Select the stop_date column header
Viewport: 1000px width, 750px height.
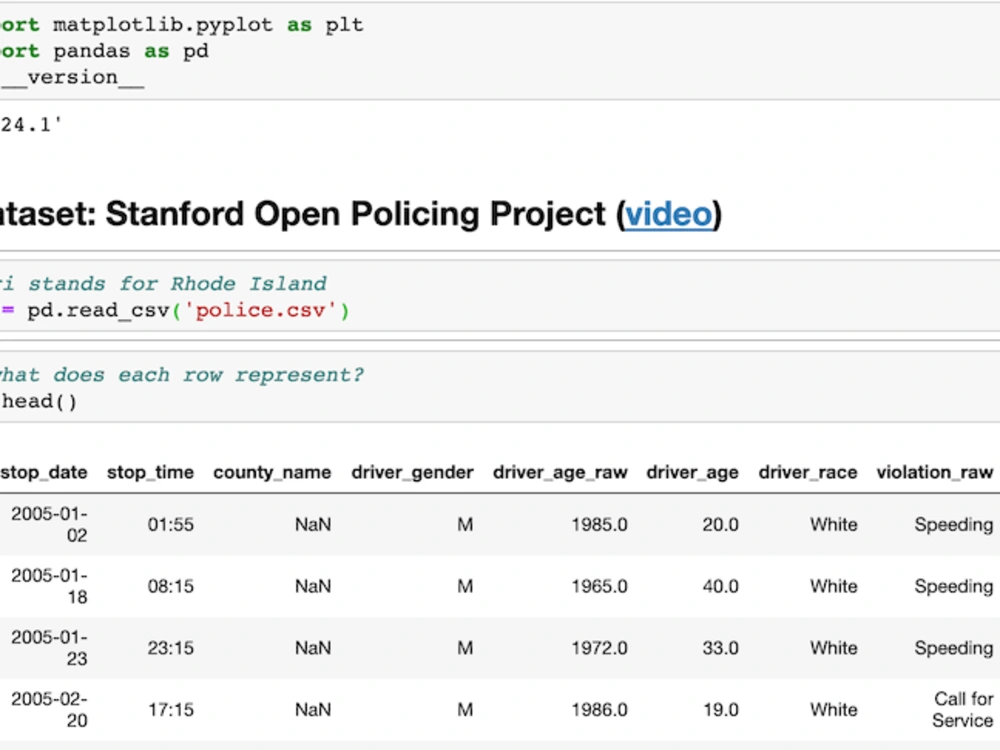(44, 473)
